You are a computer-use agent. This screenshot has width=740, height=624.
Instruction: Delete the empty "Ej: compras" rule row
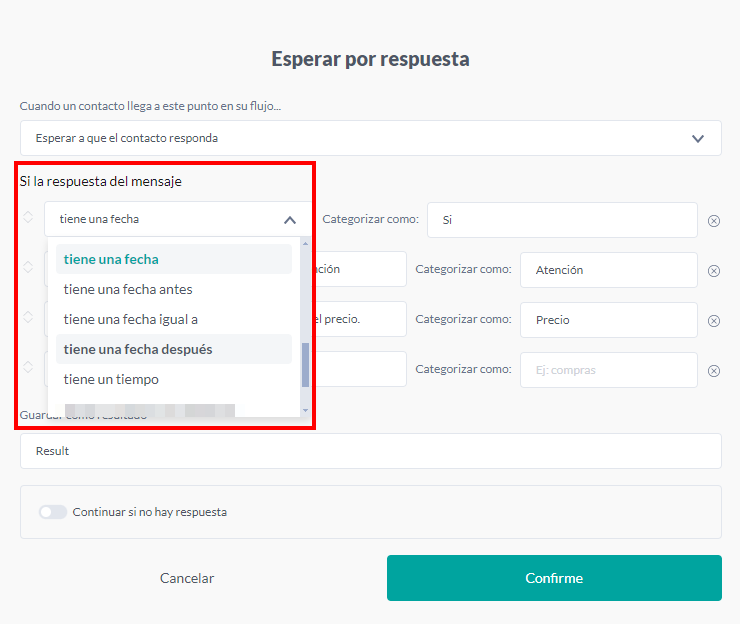tap(714, 371)
